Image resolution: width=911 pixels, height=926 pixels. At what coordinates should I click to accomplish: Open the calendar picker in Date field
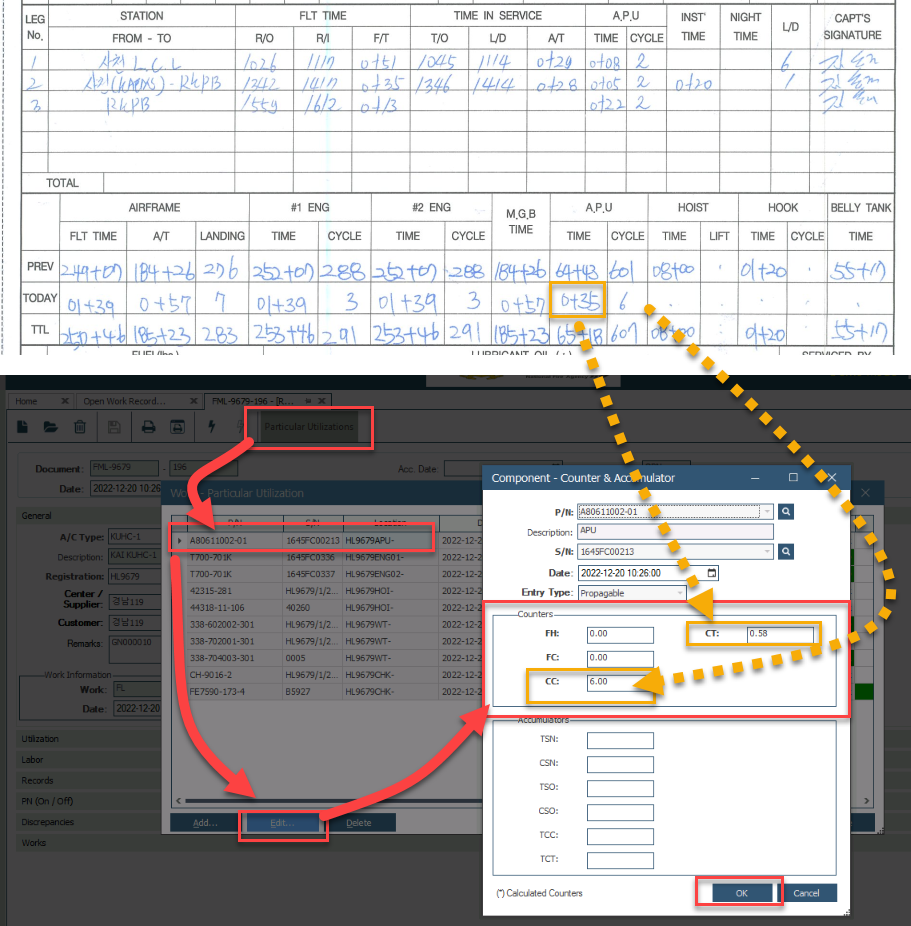pyautogui.click(x=712, y=573)
